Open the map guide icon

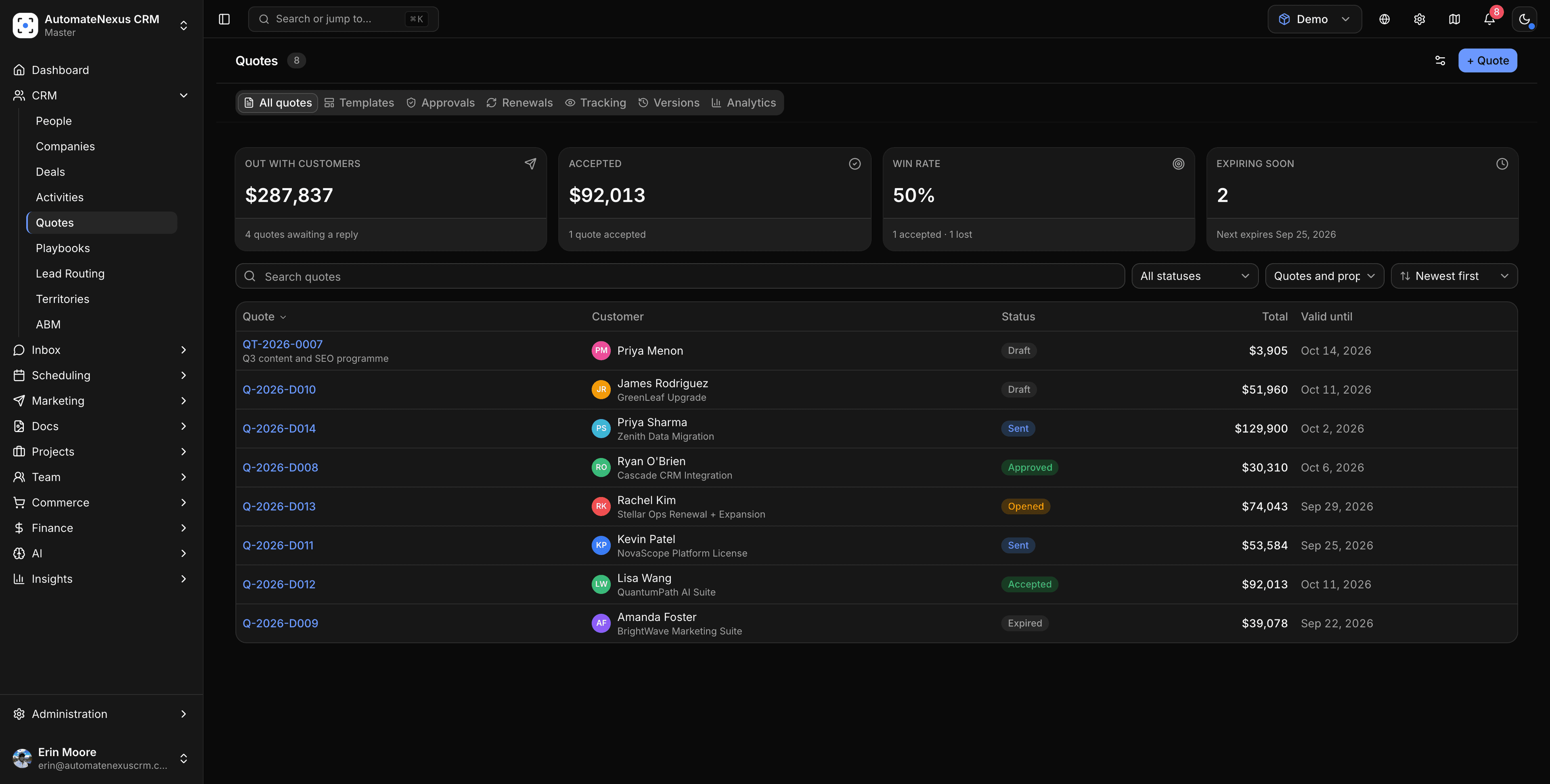[x=1454, y=19]
